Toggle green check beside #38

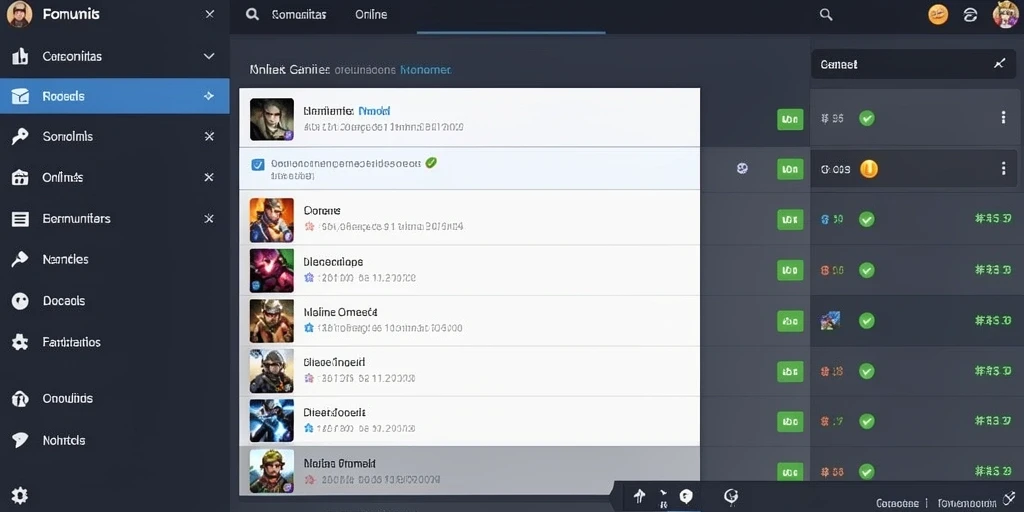pyautogui.click(x=867, y=371)
